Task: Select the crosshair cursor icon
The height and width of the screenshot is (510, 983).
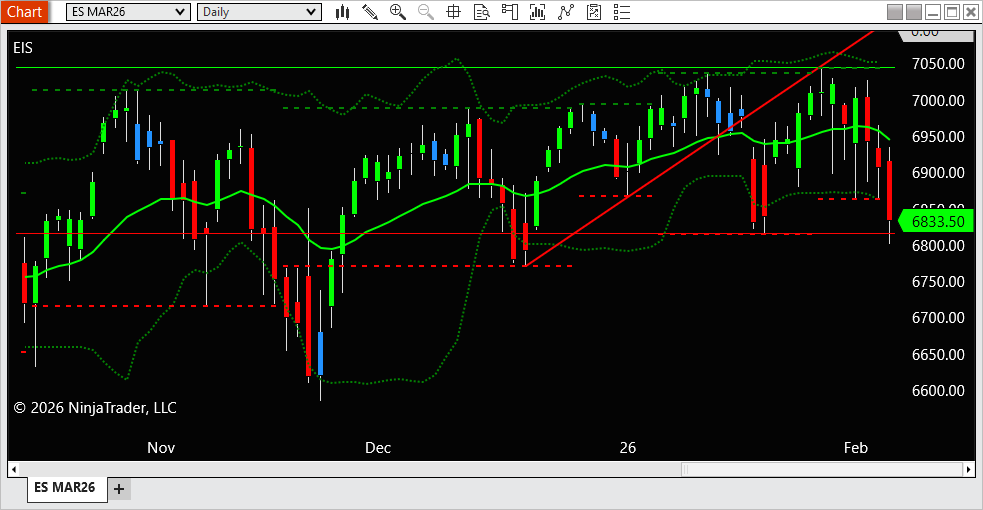Action: [x=453, y=12]
